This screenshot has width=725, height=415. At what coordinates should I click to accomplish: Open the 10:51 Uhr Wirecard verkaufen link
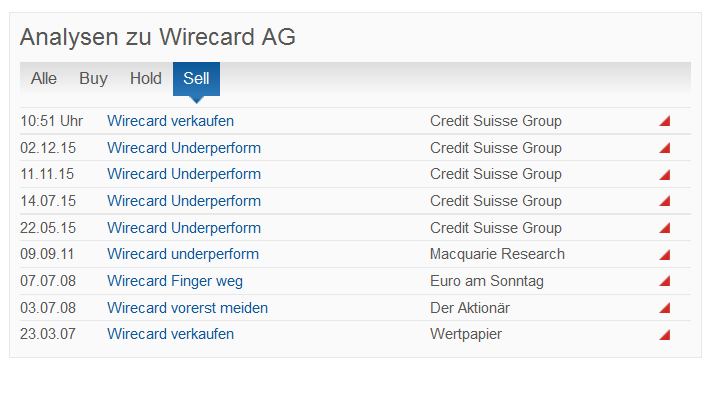pos(170,121)
